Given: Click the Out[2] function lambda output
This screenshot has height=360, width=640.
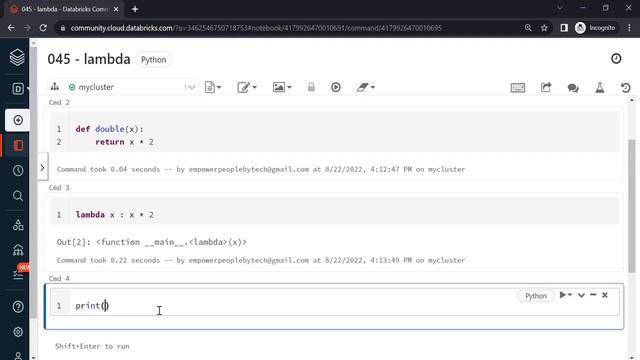Looking at the screenshot, I should click(x=151, y=242).
